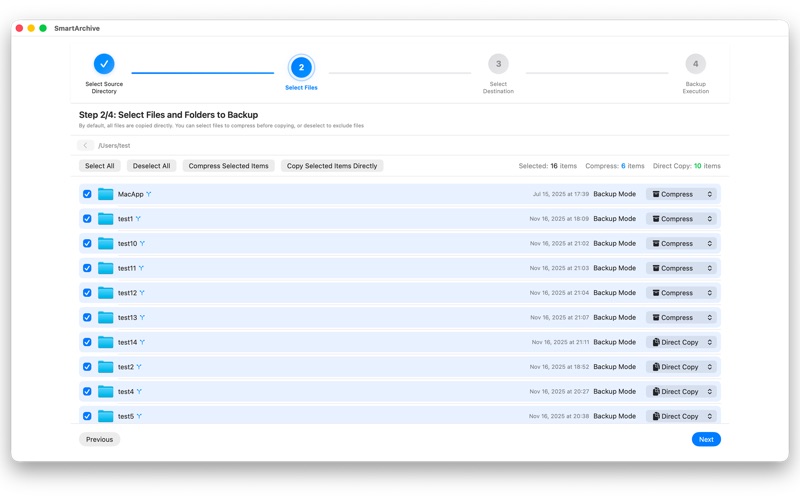Viewport: 800px width, 500px height.
Task: Open backup mode dropdown for test5
Action: click(682, 416)
